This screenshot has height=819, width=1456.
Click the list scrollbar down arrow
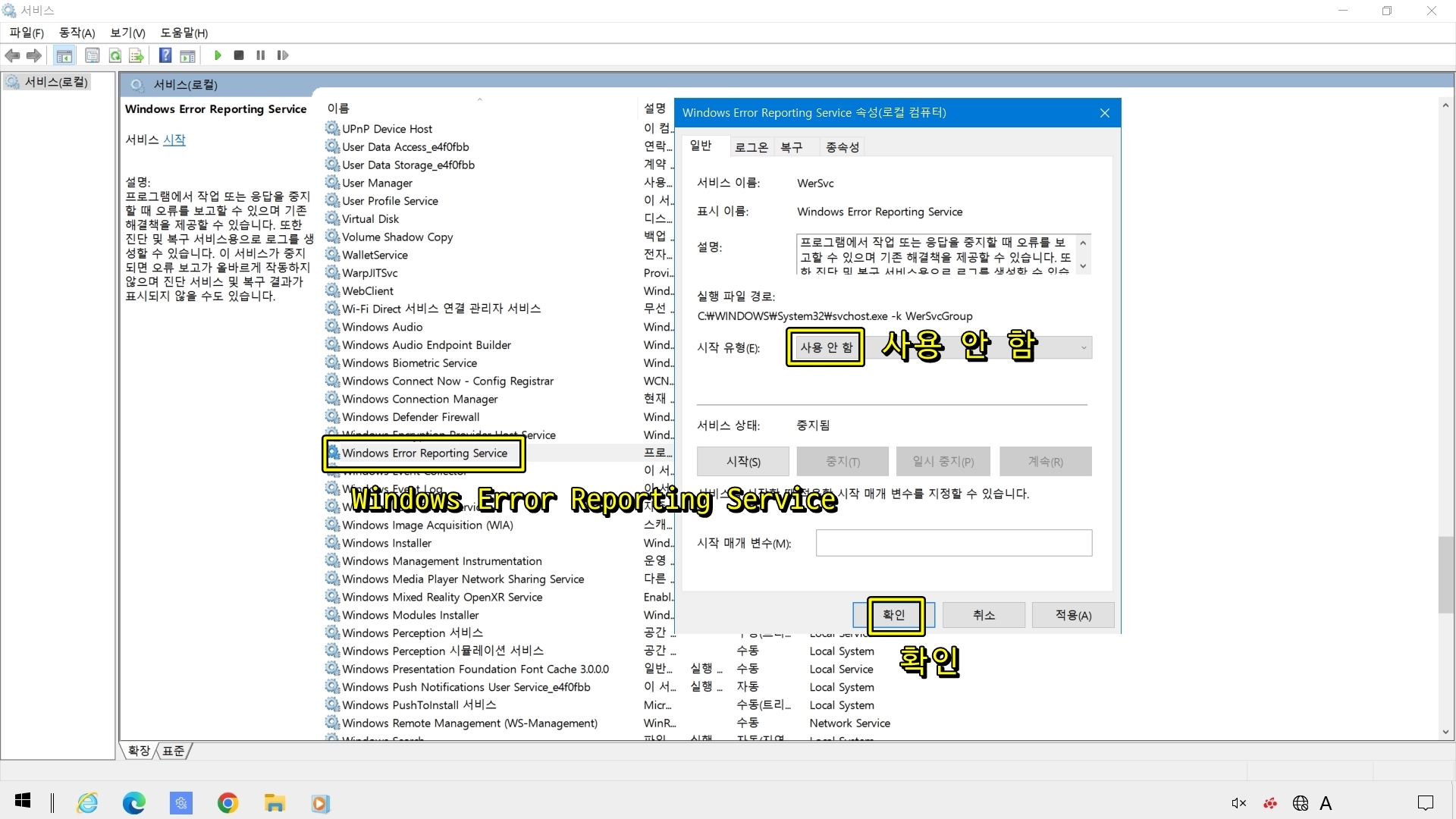(1445, 732)
